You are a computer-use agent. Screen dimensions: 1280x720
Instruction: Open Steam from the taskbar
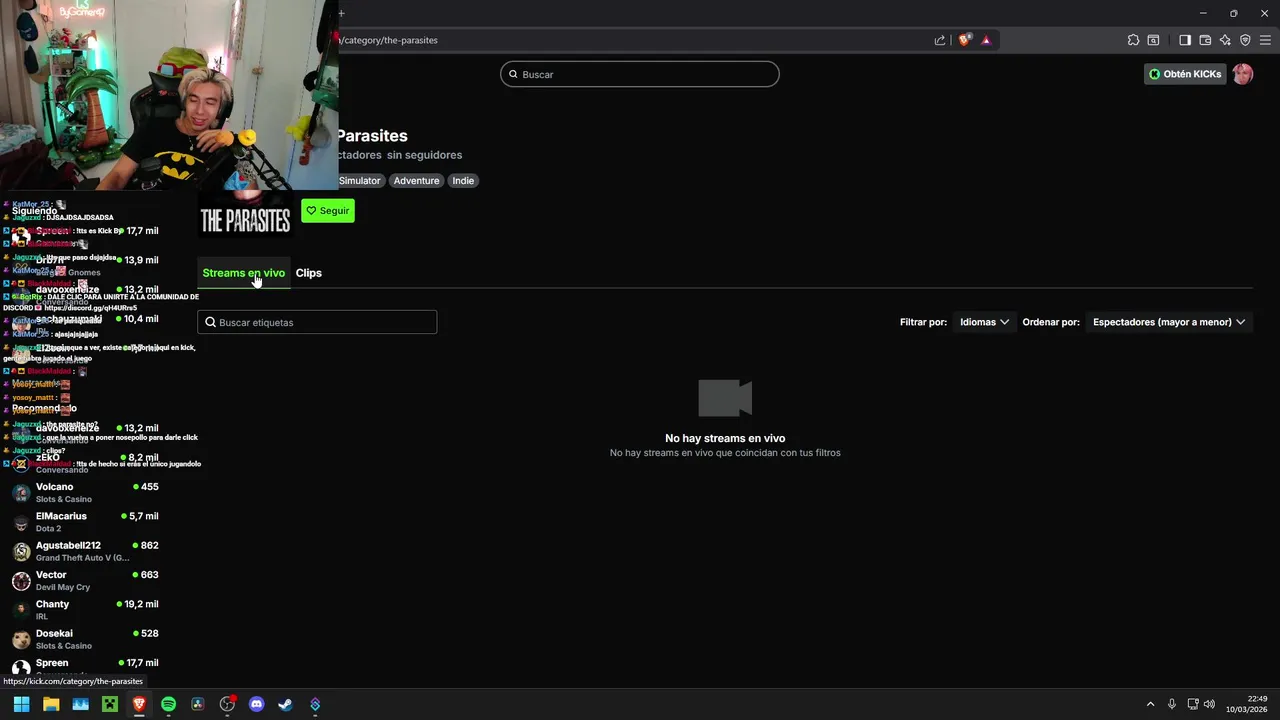click(285, 704)
